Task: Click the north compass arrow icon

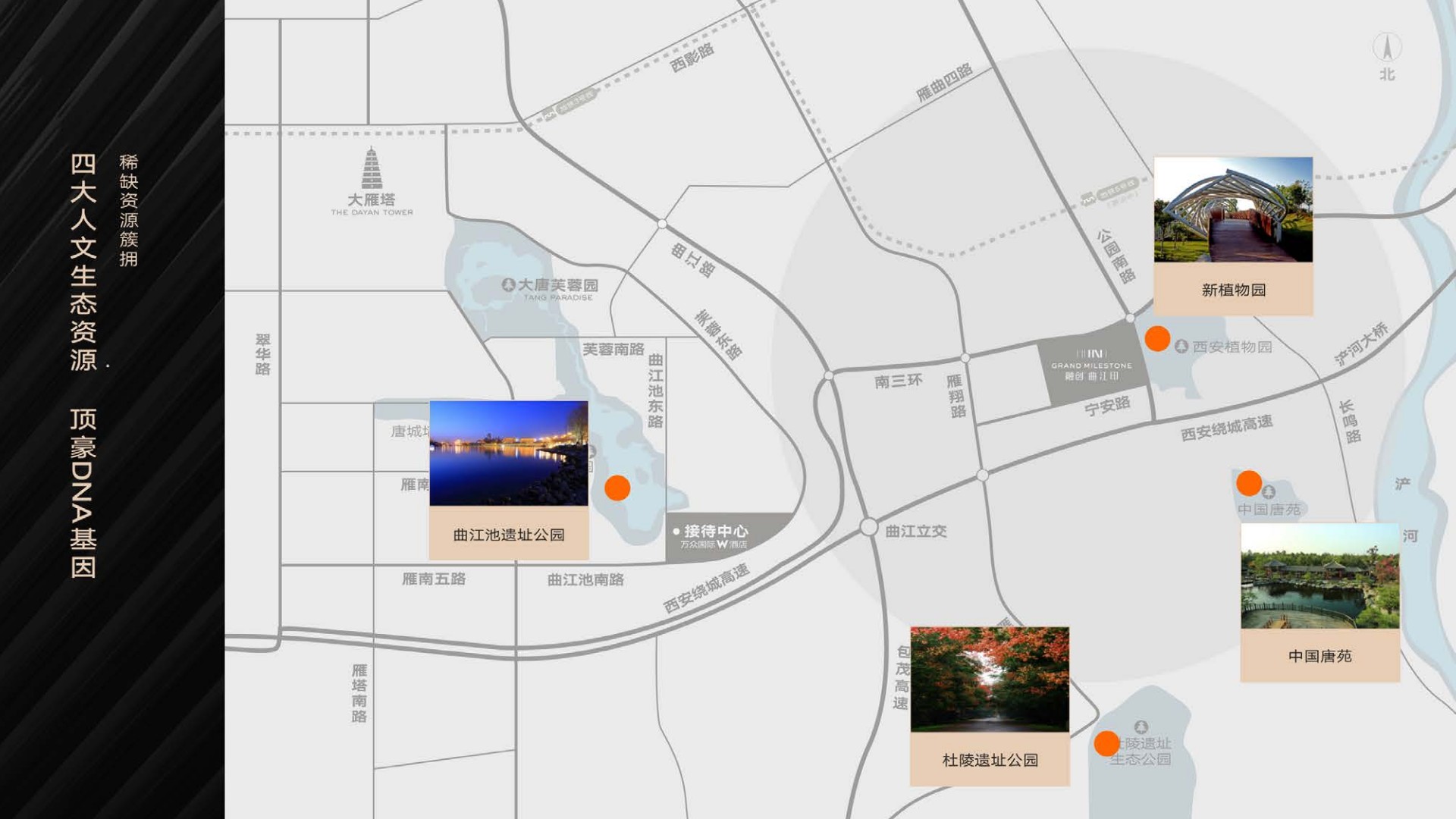Action: point(1387,49)
